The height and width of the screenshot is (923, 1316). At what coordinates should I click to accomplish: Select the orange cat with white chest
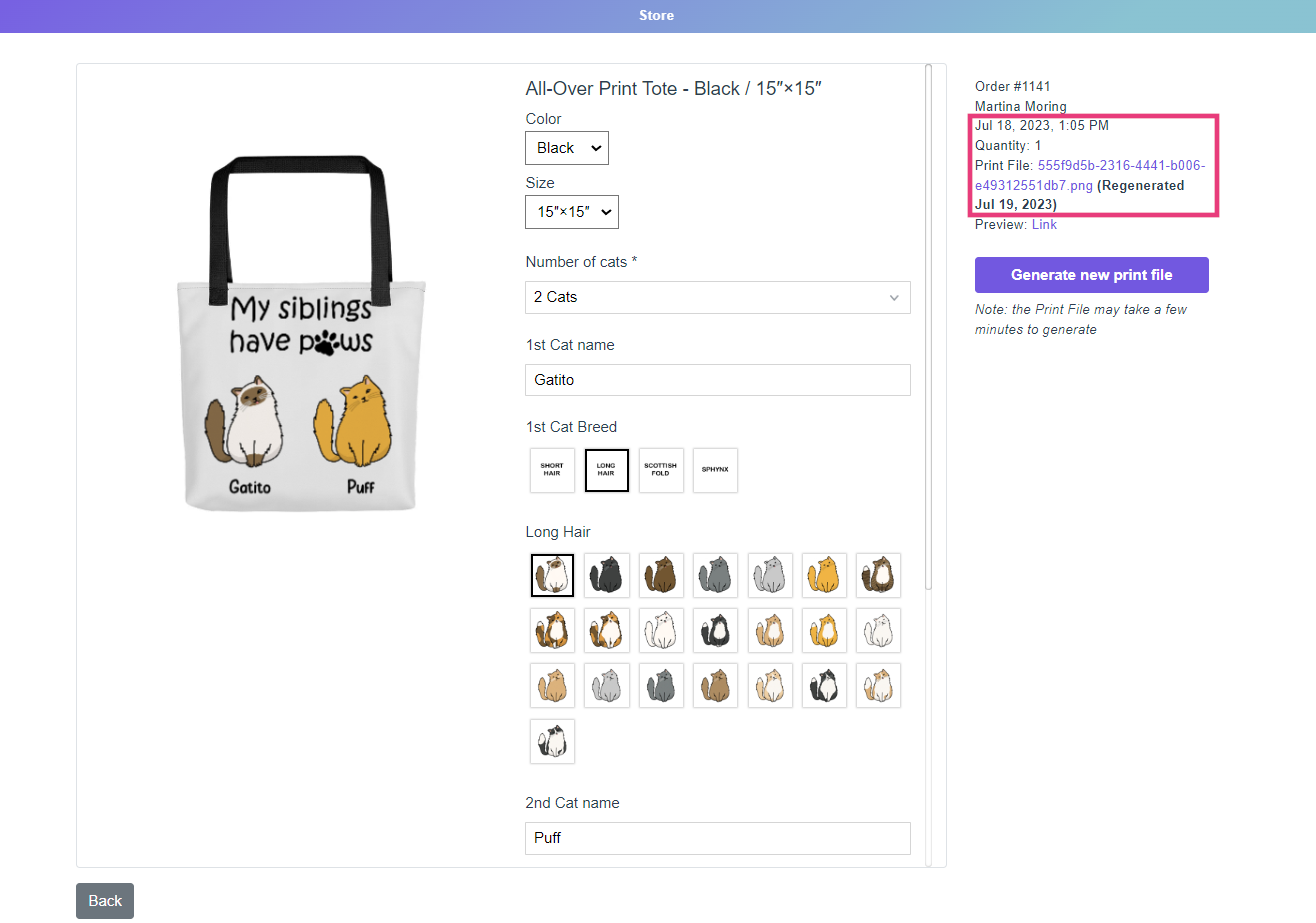coord(824,630)
